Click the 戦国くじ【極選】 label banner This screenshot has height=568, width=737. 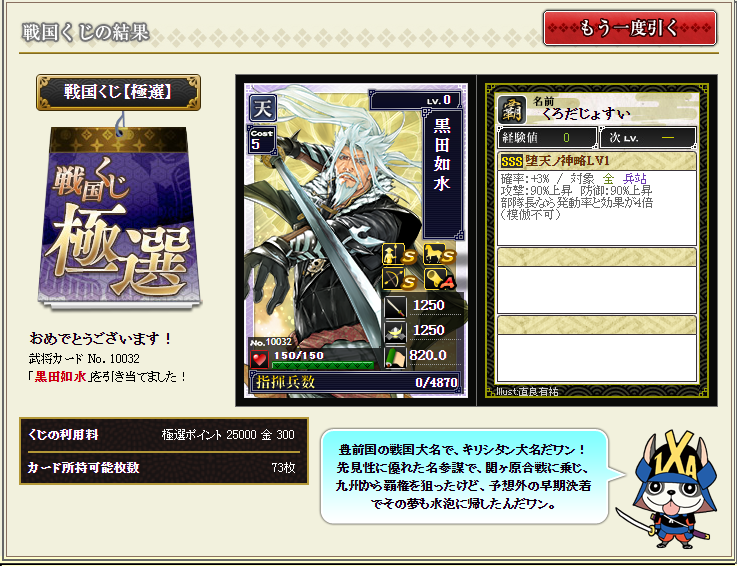[118, 92]
